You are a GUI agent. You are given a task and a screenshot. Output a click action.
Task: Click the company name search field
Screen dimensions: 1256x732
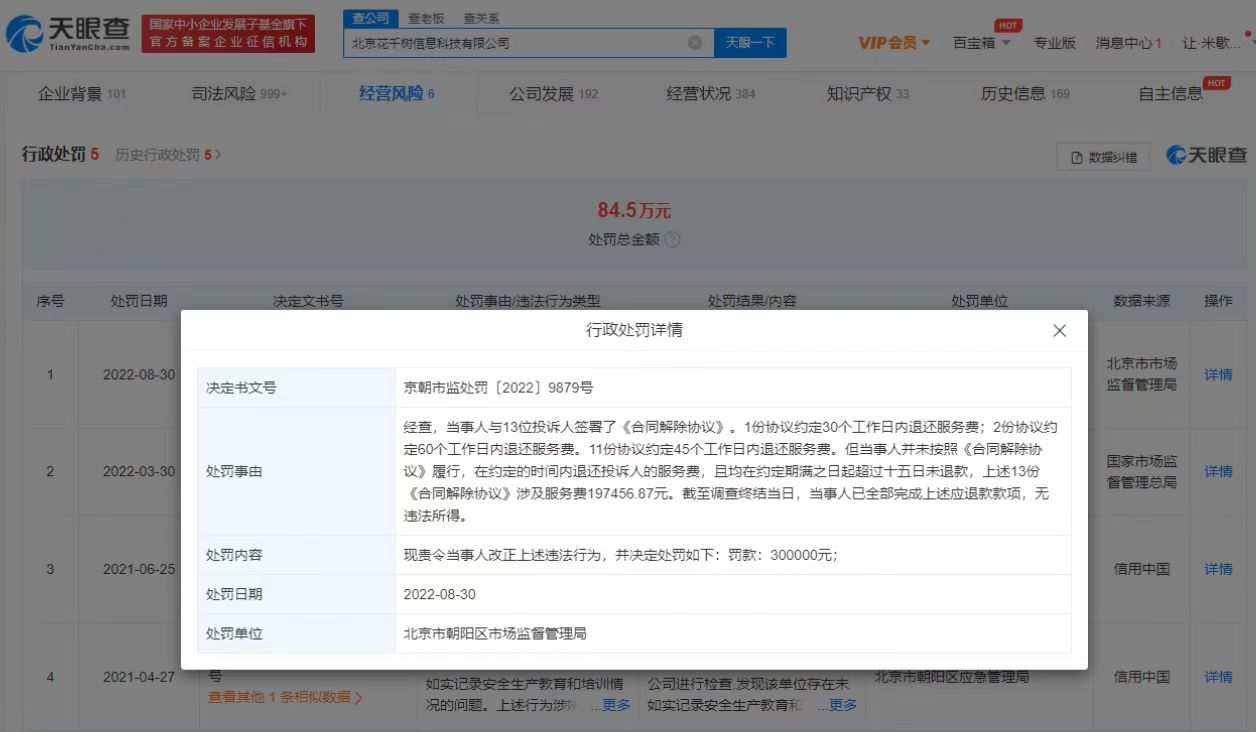point(515,43)
